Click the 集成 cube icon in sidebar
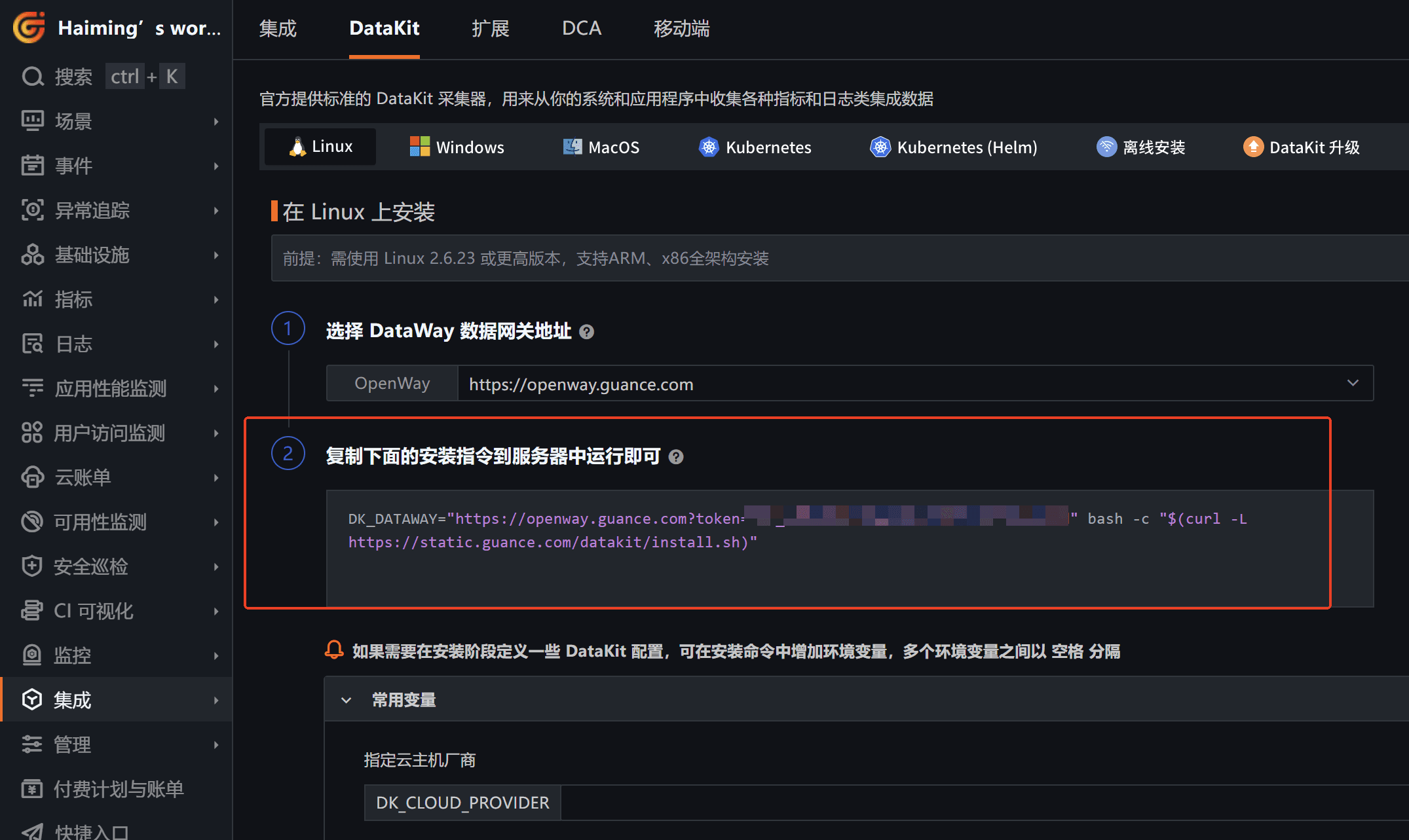Screen dimensions: 1409x840 [32, 700]
